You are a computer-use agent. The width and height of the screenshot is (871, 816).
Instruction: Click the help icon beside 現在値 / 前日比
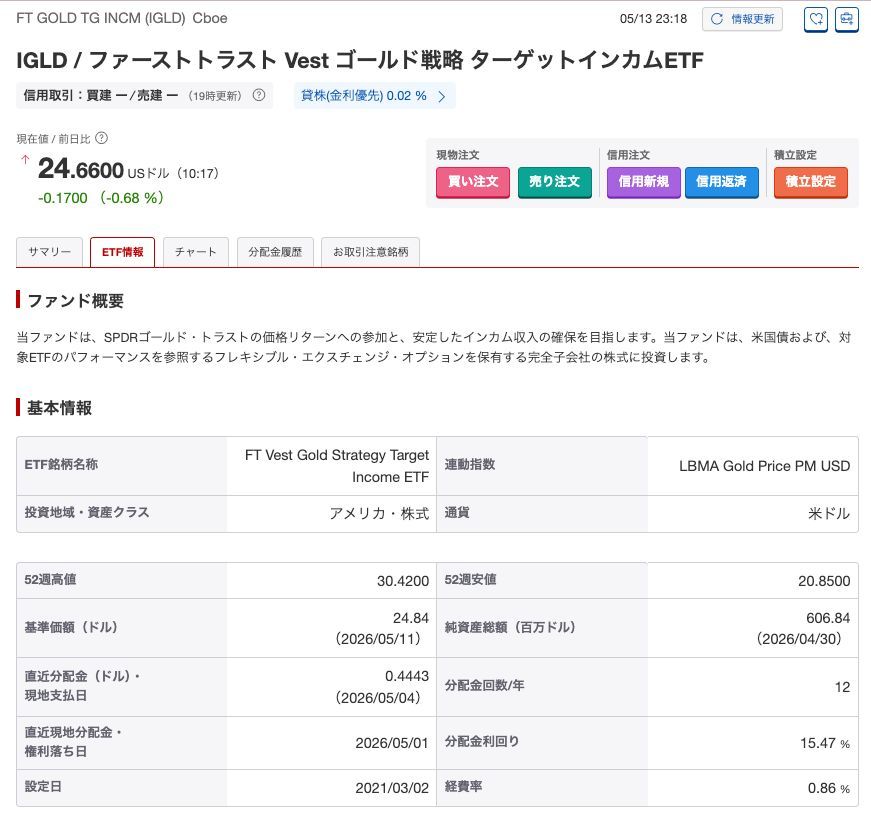[102, 138]
